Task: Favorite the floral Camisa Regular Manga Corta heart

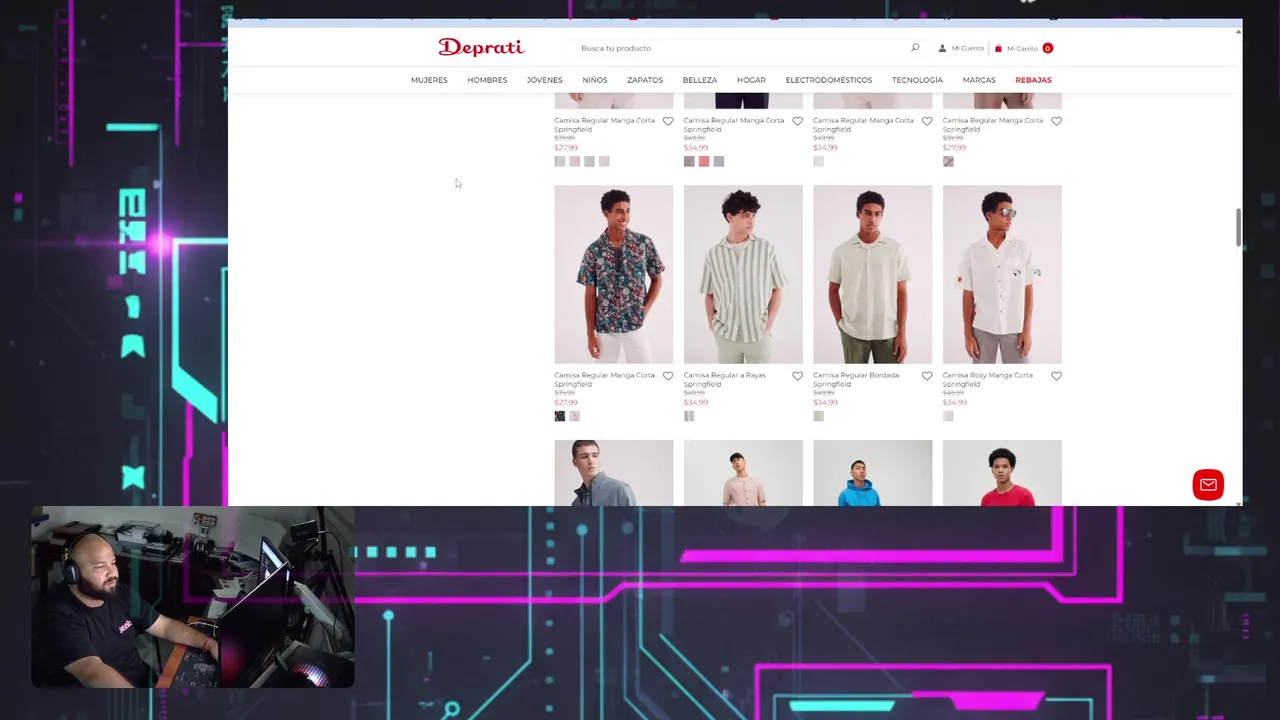Action: [668, 376]
